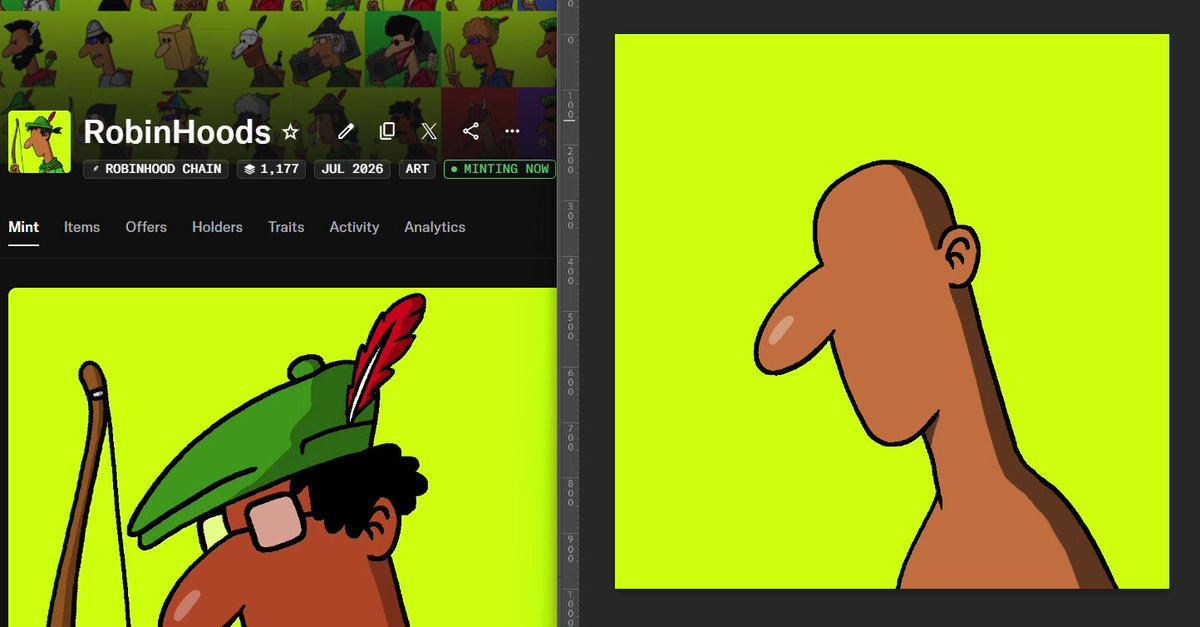Select the Traits tab

[286, 227]
